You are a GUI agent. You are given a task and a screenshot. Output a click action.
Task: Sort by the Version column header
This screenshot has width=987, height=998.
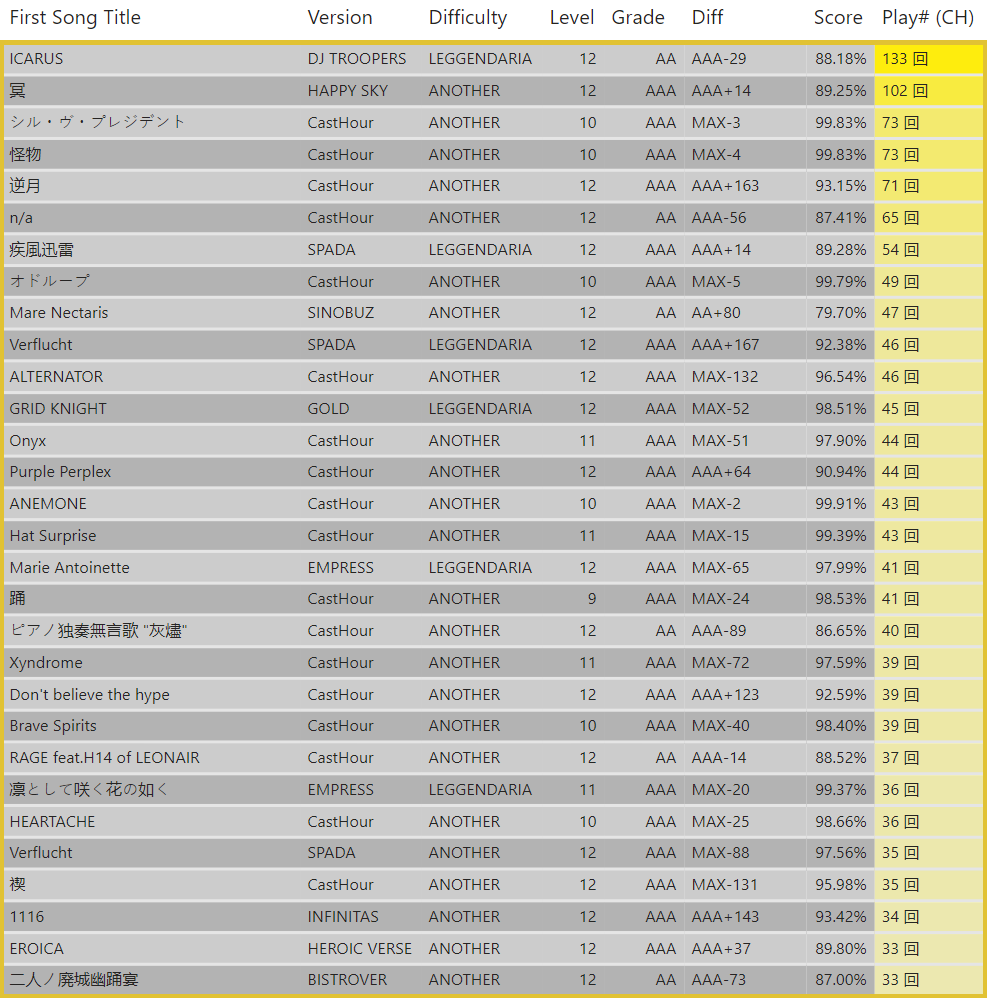point(340,18)
